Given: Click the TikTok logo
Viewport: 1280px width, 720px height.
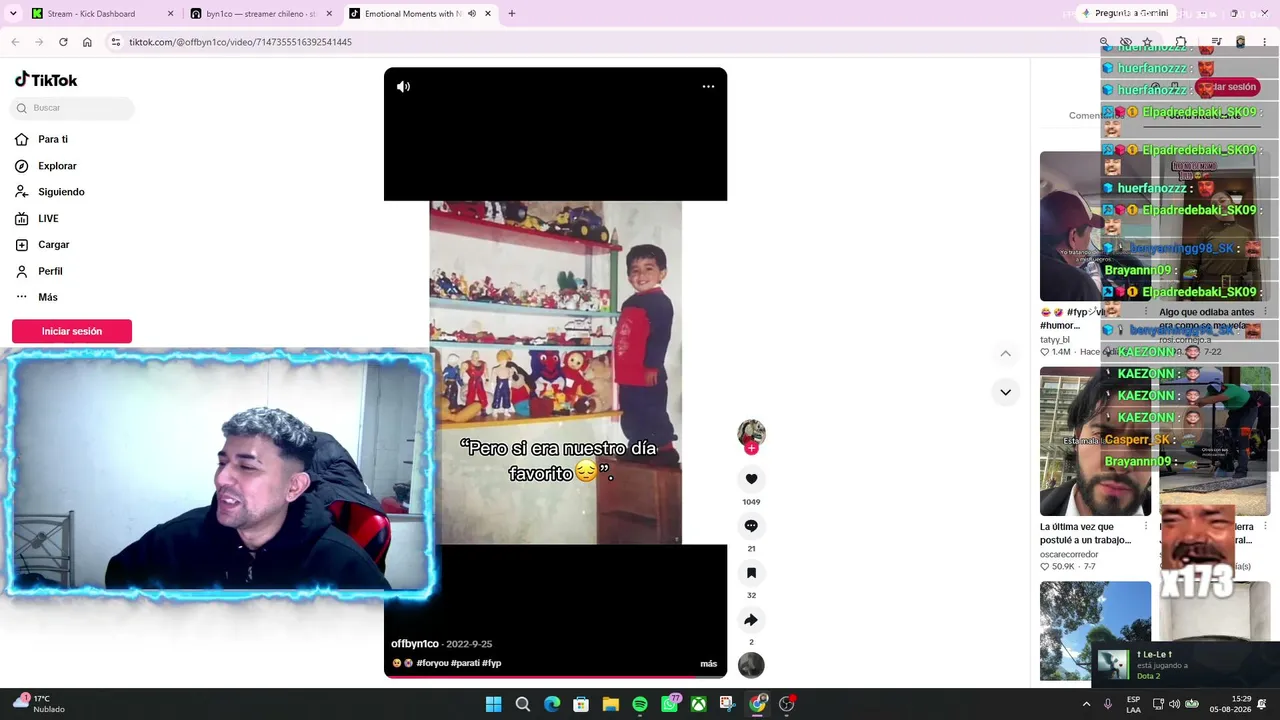Looking at the screenshot, I should (x=46, y=80).
